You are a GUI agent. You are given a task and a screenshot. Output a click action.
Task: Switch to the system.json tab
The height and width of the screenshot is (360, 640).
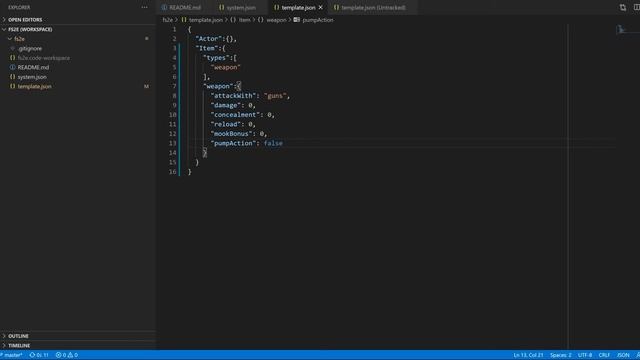tap(238, 7)
